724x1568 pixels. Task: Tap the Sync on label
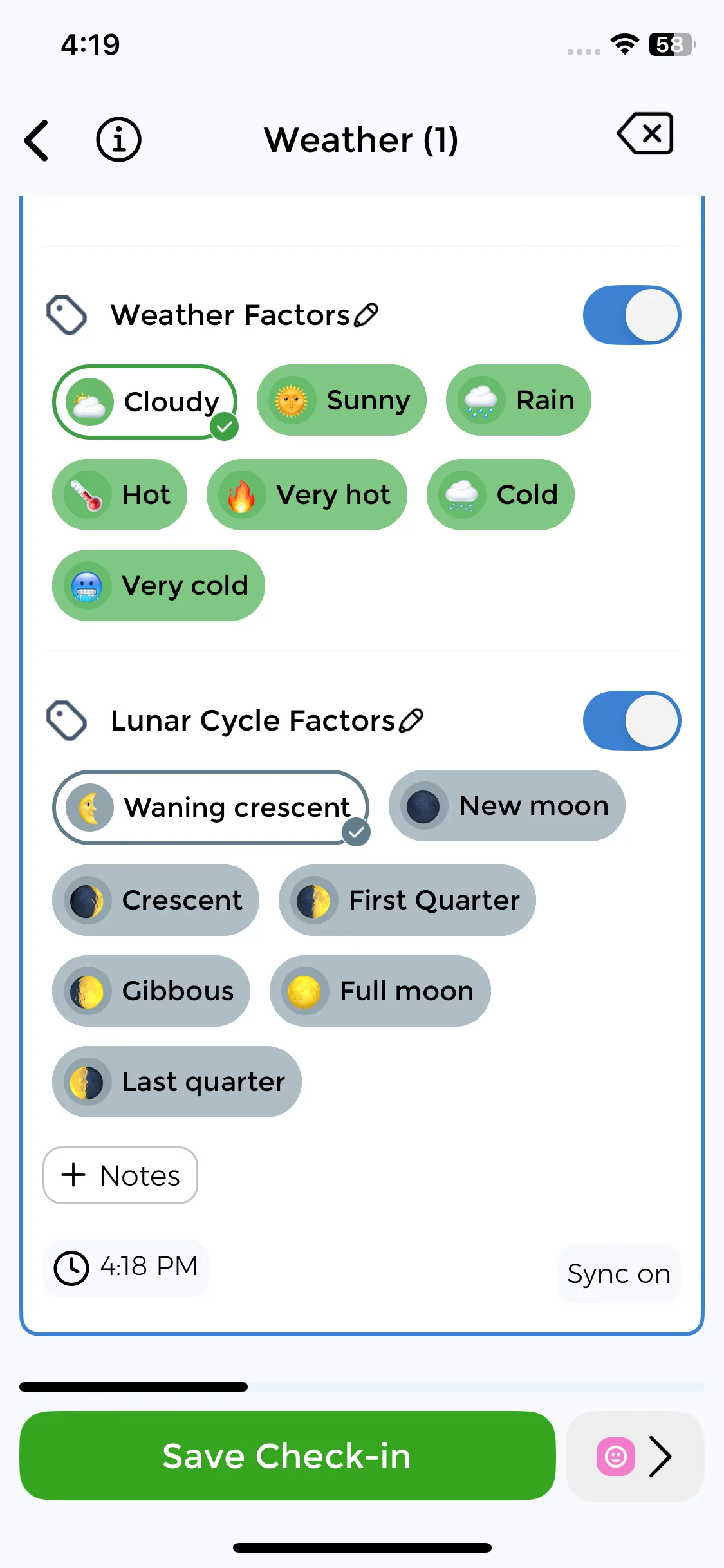[618, 1274]
